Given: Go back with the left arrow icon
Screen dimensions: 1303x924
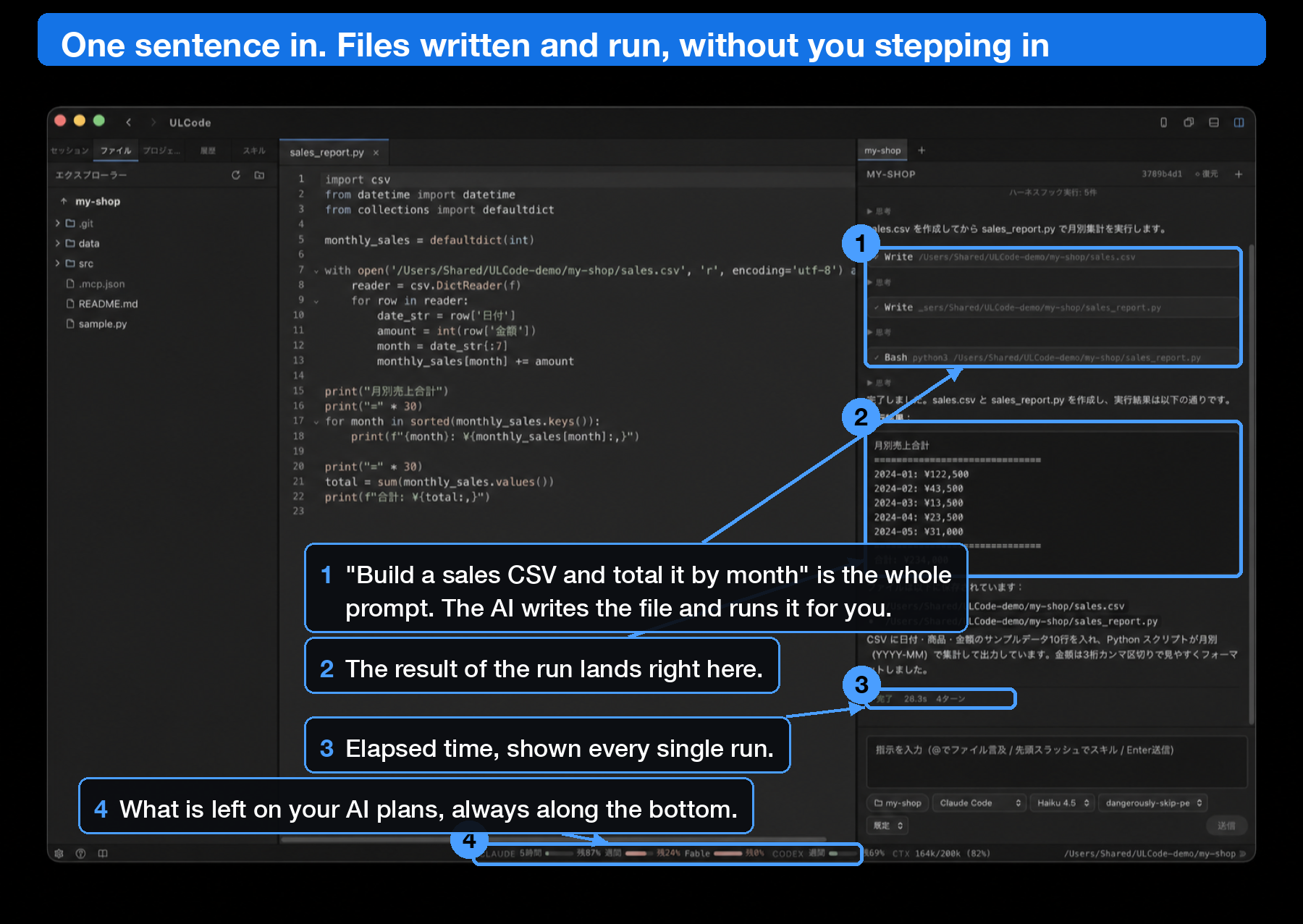Looking at the screenshot, I should coord(129,122).
